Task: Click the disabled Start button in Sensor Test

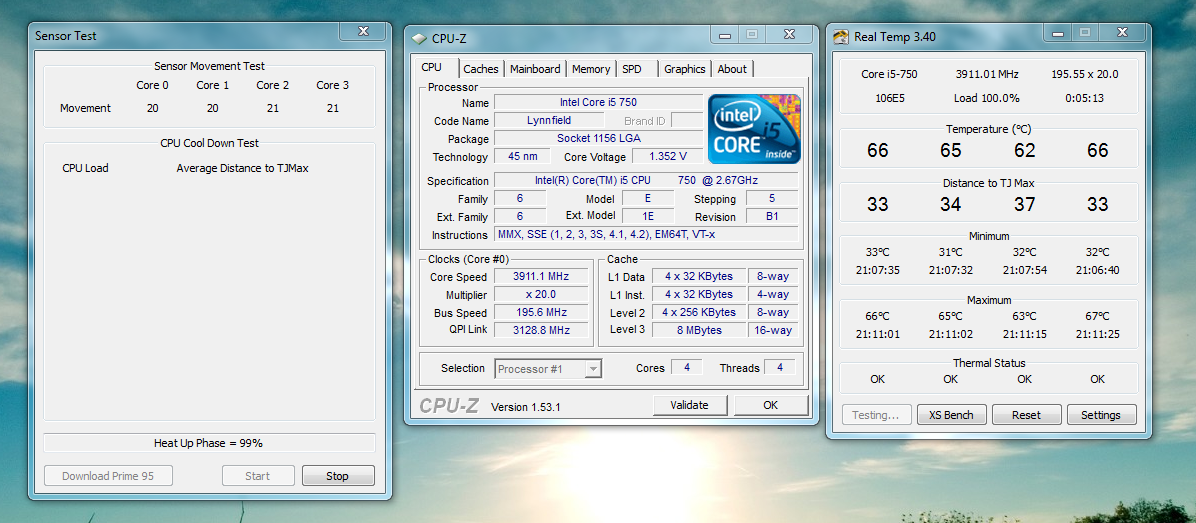Action: (x=258, y=476)
